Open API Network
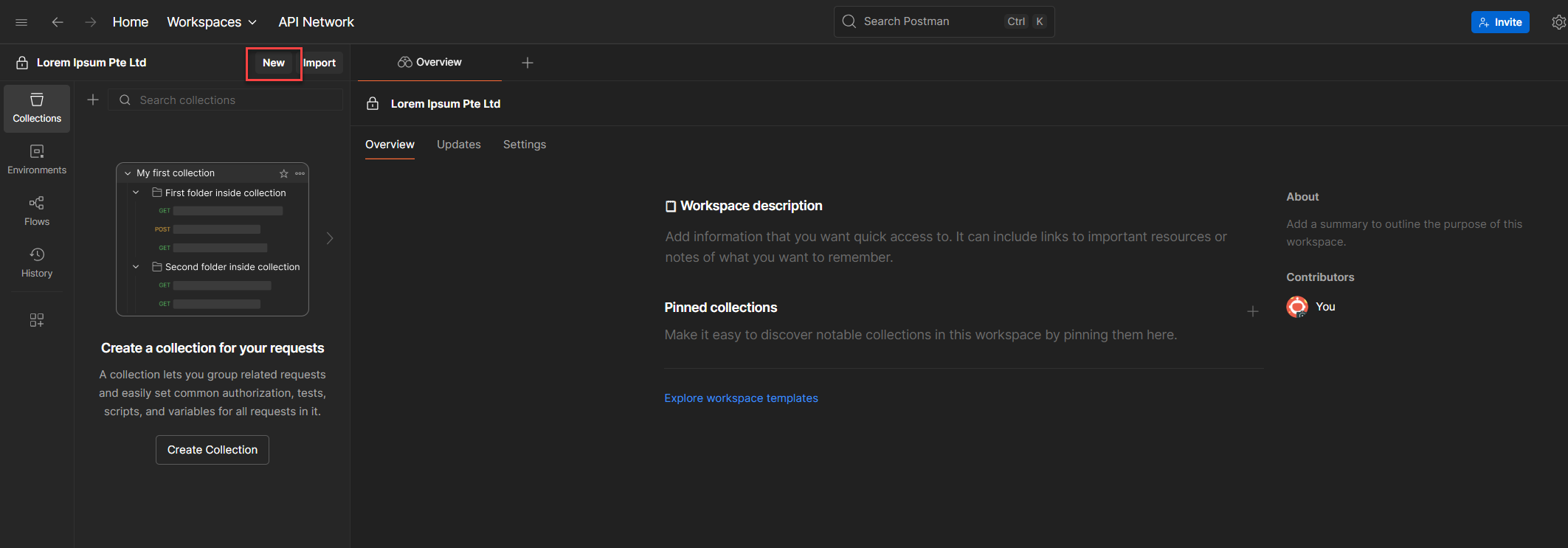Viewport: 1568px width, 548px height. [316, 22]
